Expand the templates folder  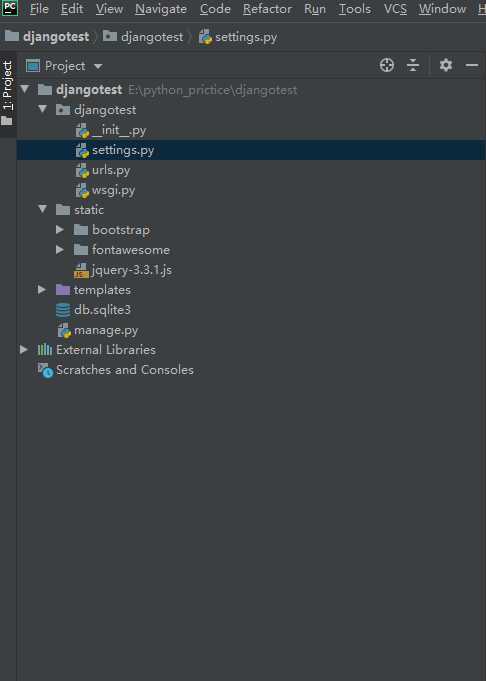pos(42,289)
